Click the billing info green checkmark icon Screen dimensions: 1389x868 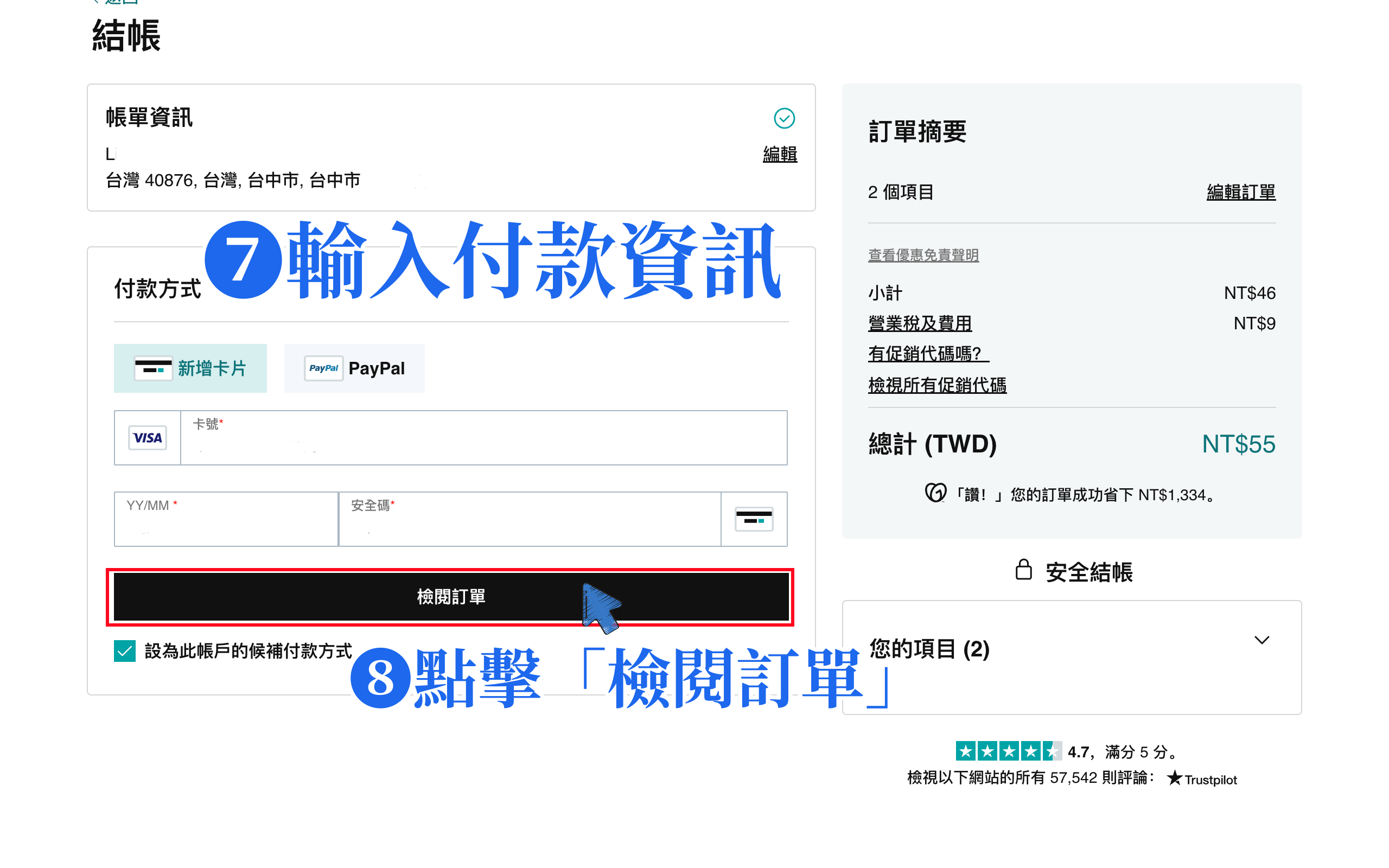click(784, 118)
